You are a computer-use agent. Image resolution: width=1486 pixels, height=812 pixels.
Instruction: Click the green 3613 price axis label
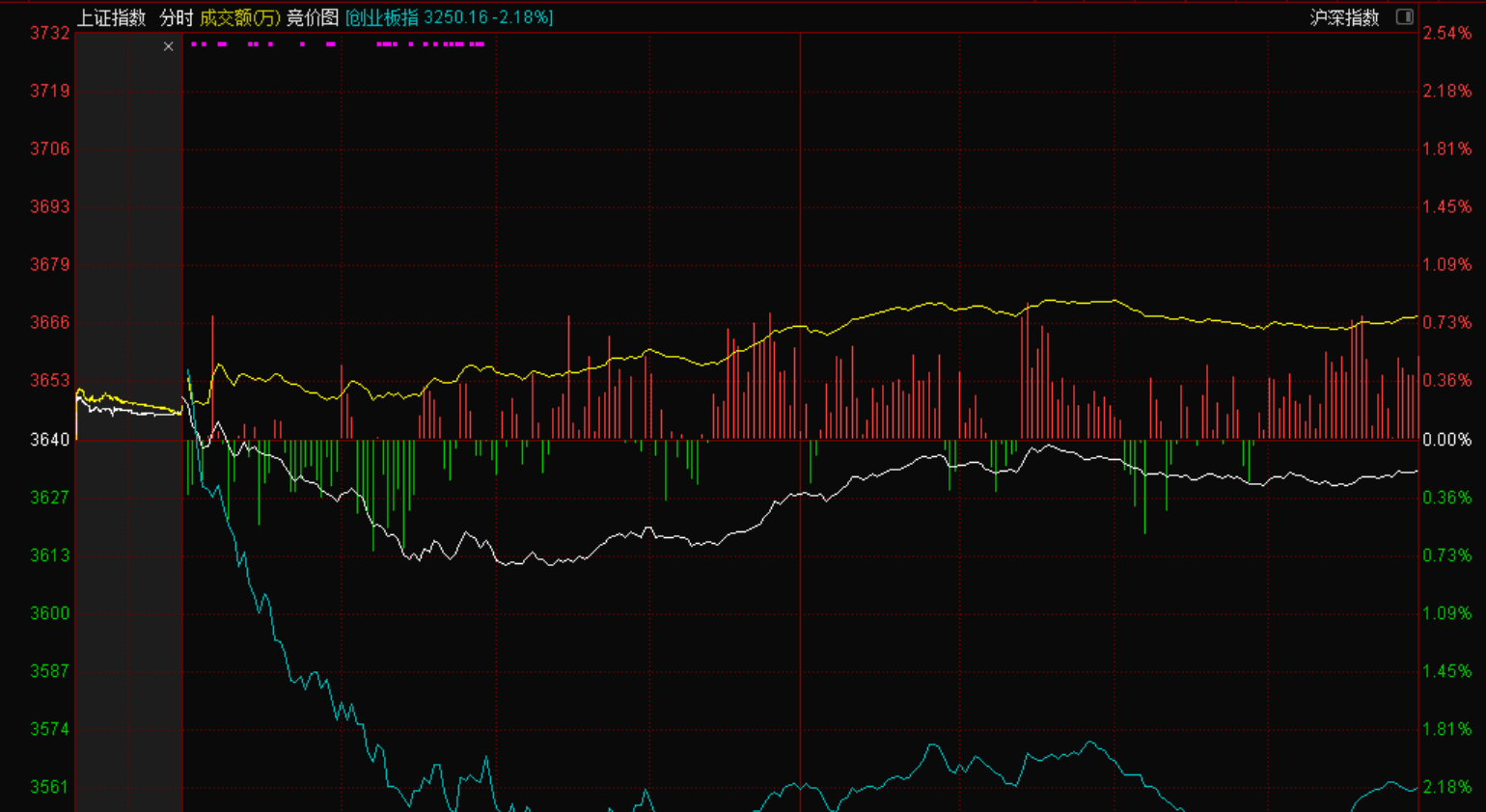[x=50, y=555]
